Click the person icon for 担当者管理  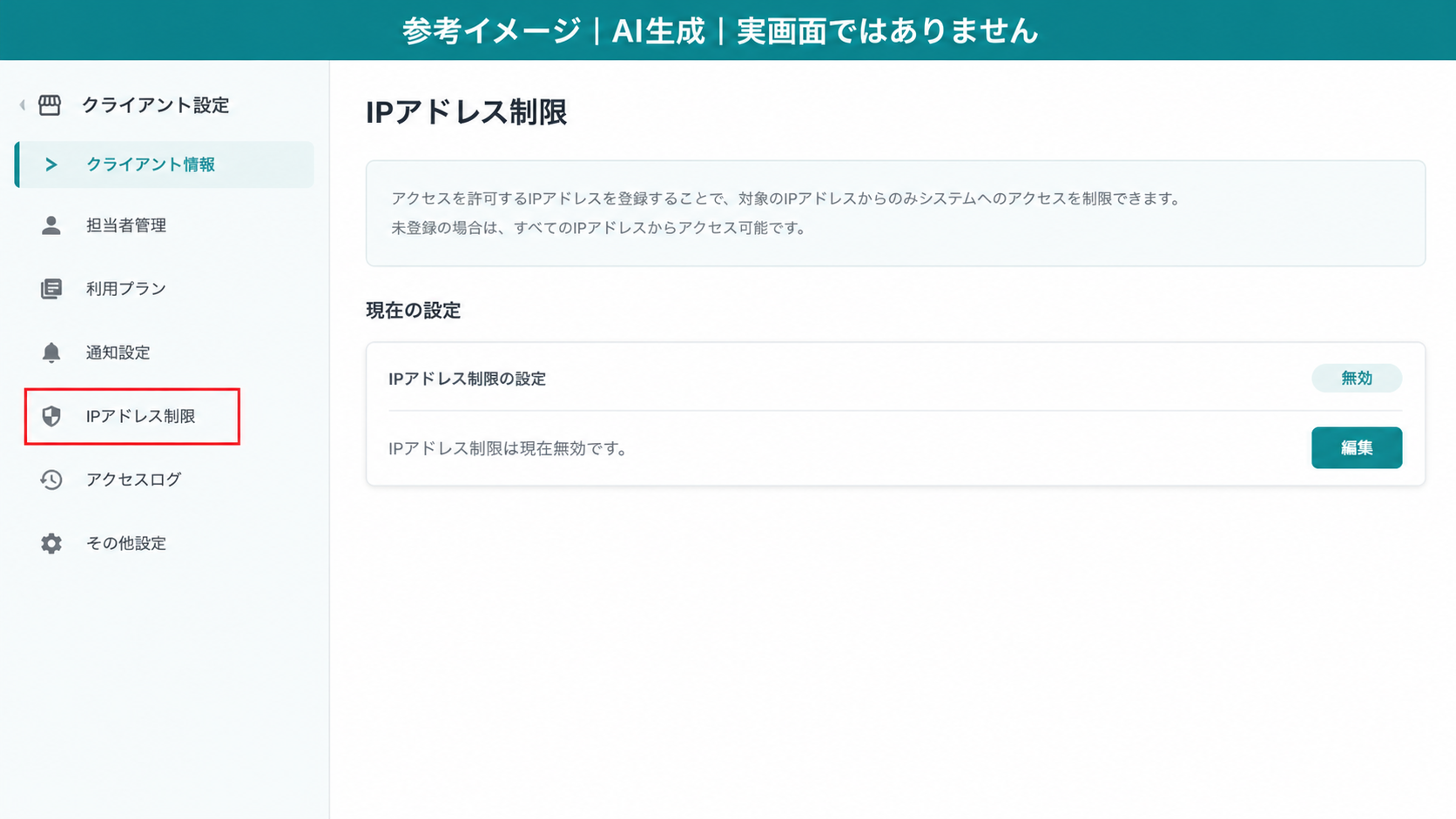pos(51,225)
